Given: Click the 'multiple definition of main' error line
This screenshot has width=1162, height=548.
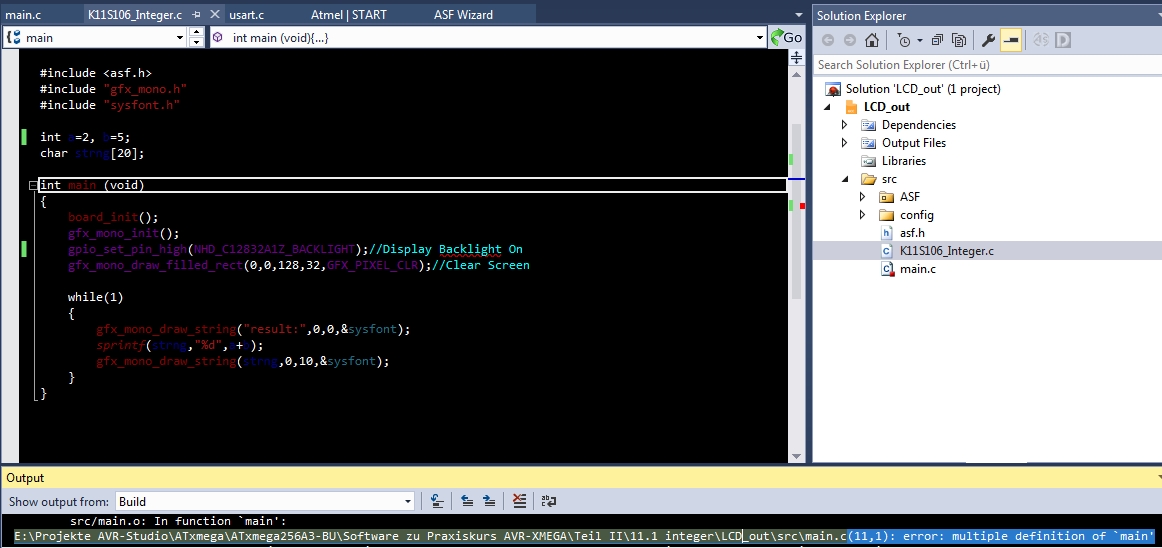Looking at the screenshot, I should pos(585,535).
